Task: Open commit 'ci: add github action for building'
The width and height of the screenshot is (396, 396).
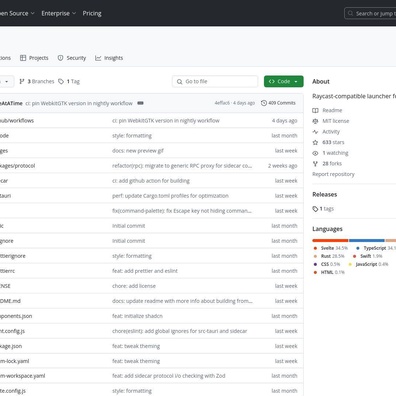Action: pyautogui.click(x=151, y=181)
